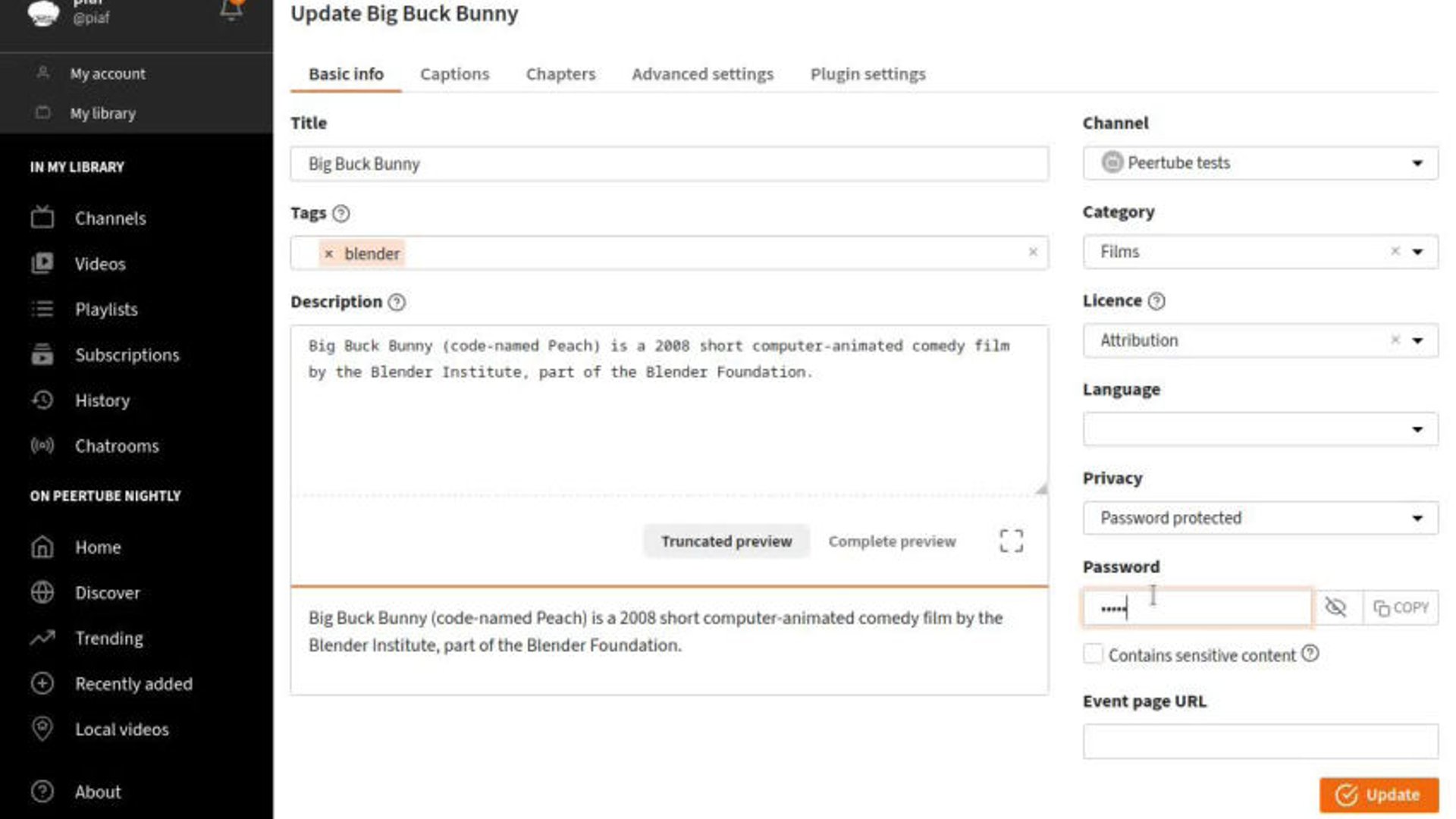Click the Update button

(x=1379, y=795)
